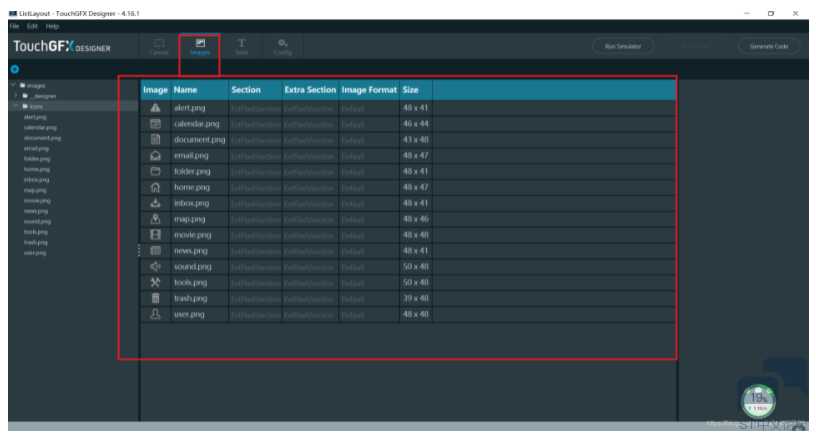Click the Size column header
Screen dimensions: 816x440
tap(416, 90)
